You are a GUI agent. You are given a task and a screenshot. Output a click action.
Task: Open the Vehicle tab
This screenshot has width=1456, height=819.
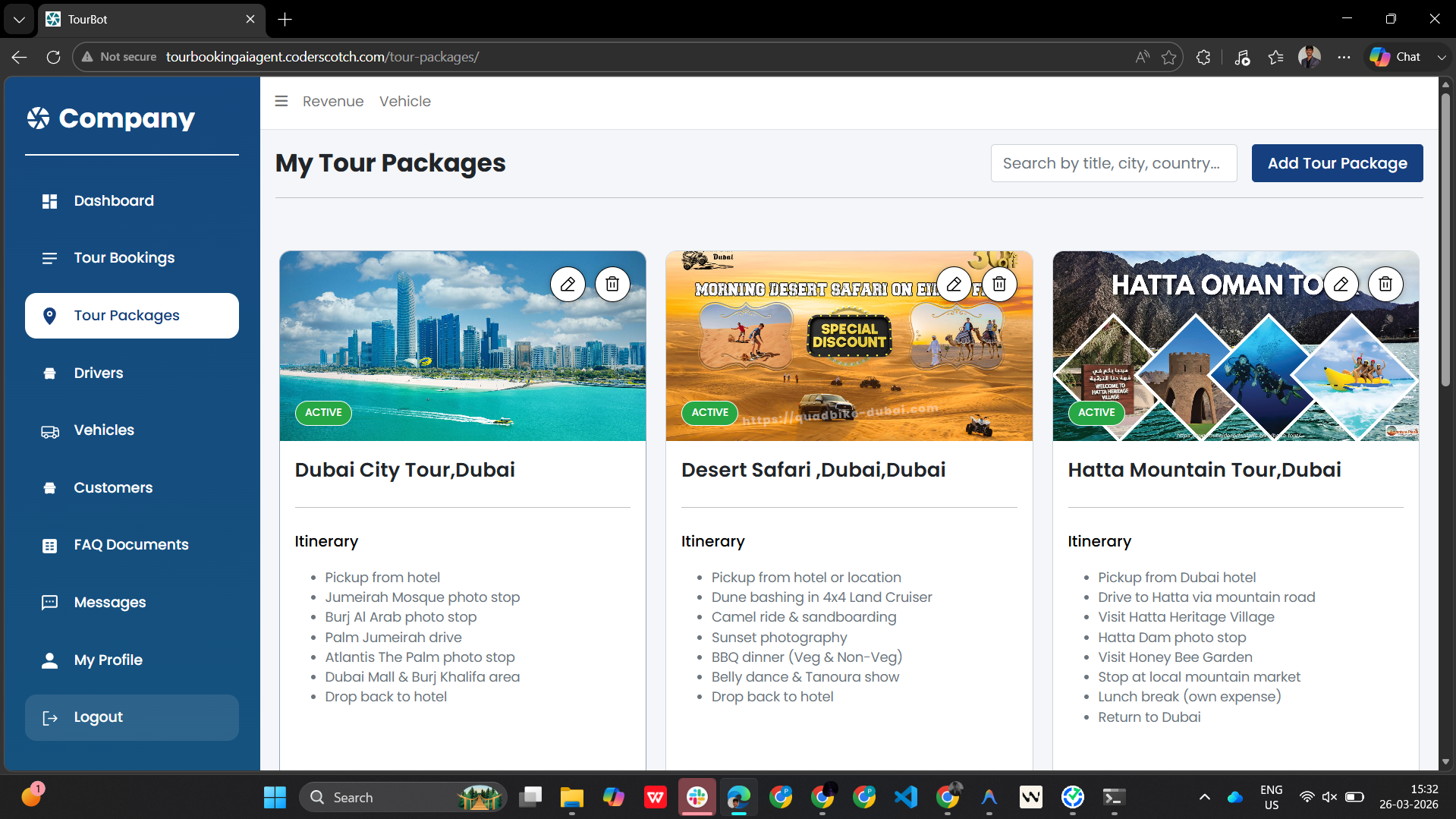[405, 101]
